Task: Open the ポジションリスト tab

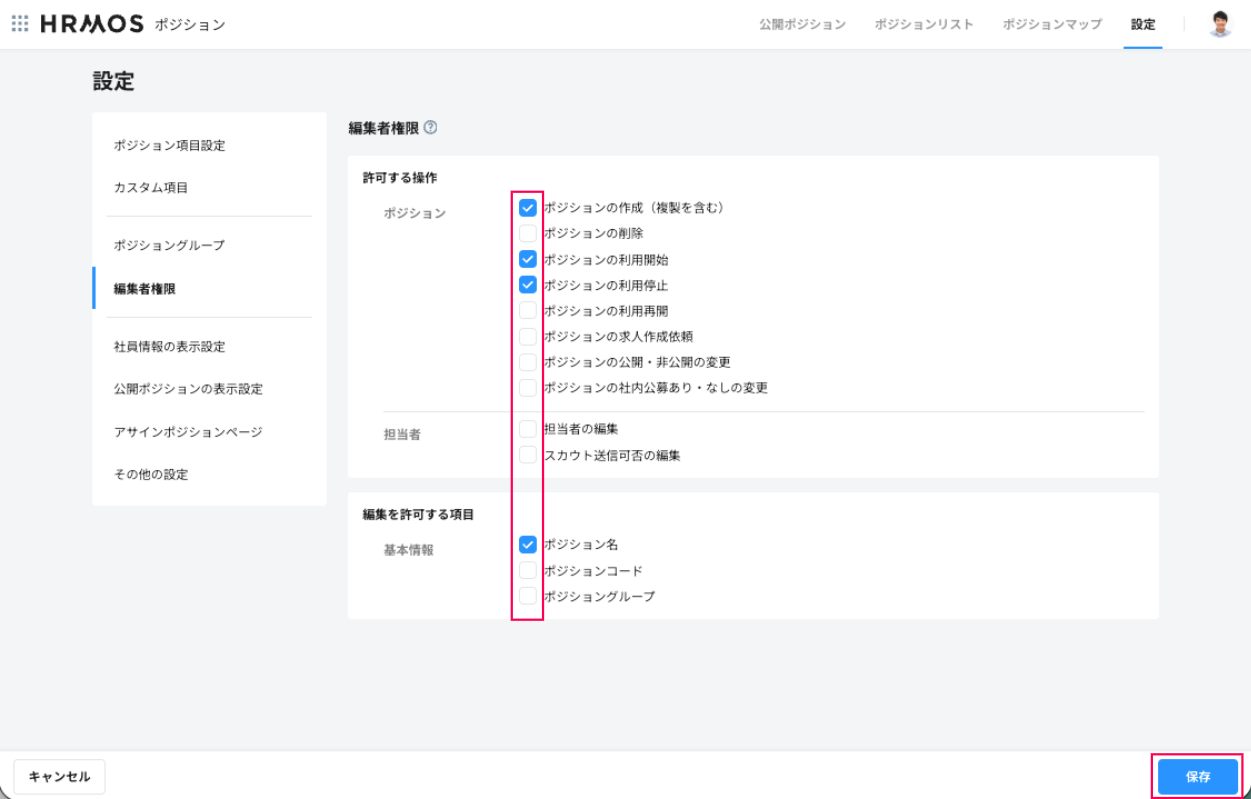Action: click(x=923, y=24)
